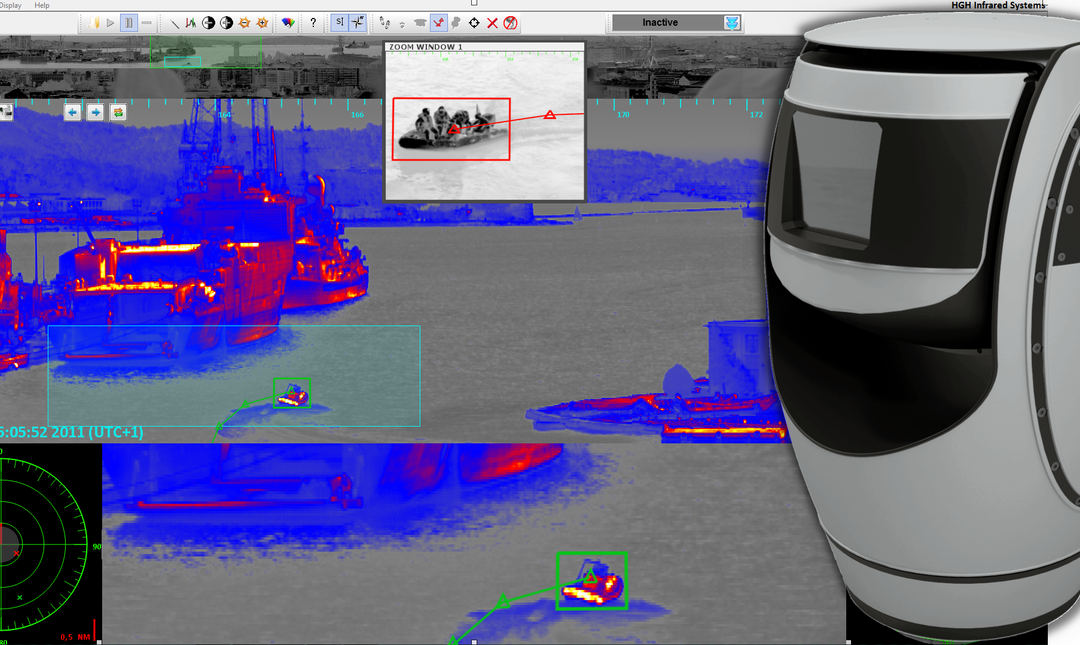Click the green radar scope display
Image resolution: width=1080 pixels, height=645 pixels.
tap(43, 544)
